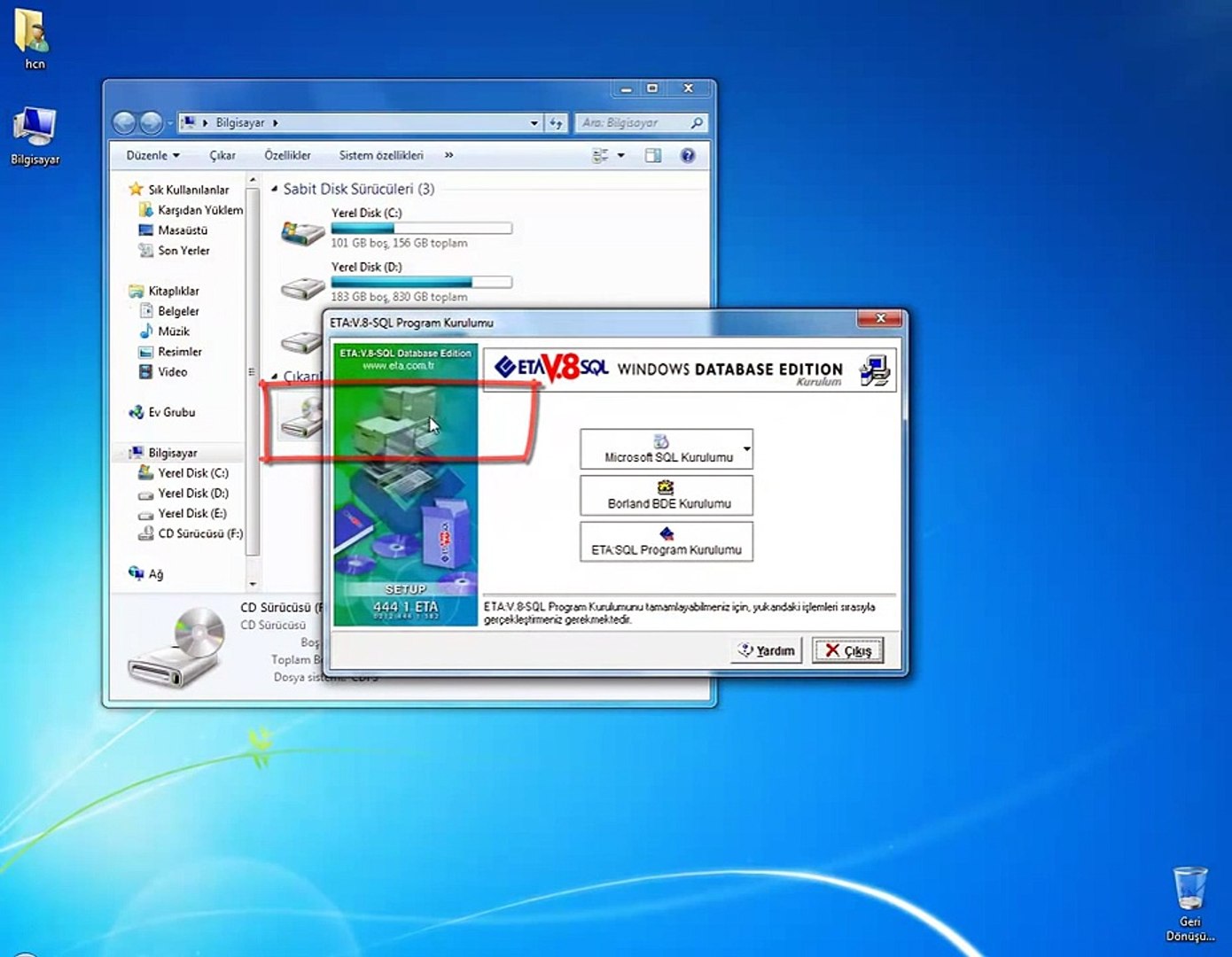Screen dimensions: 1232x957
Task: Change view using the view icon
Action: [600, 156]
